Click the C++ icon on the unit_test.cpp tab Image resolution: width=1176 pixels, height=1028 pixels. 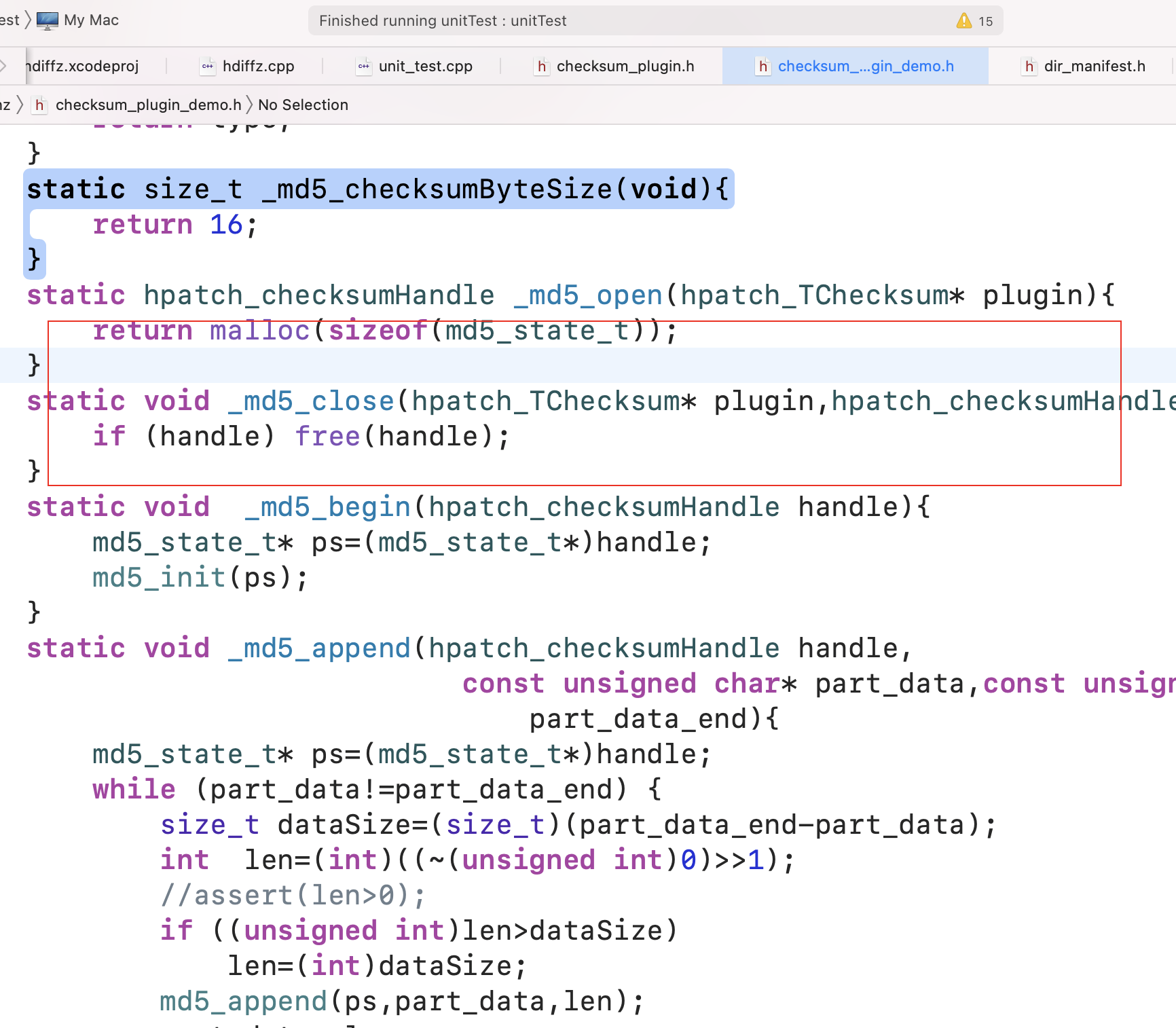coord(364,66)
